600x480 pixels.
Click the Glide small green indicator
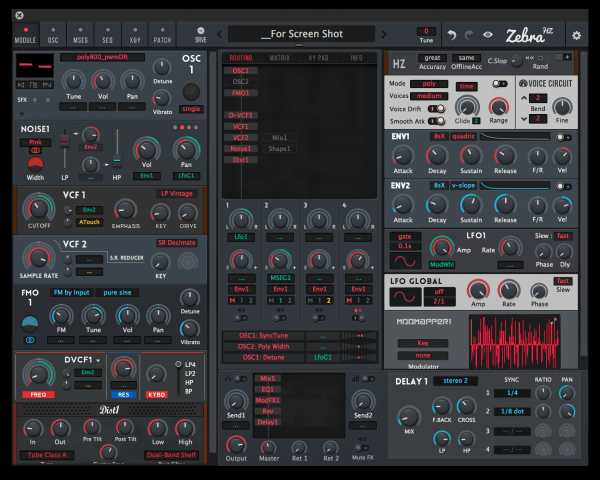point(476,121)
